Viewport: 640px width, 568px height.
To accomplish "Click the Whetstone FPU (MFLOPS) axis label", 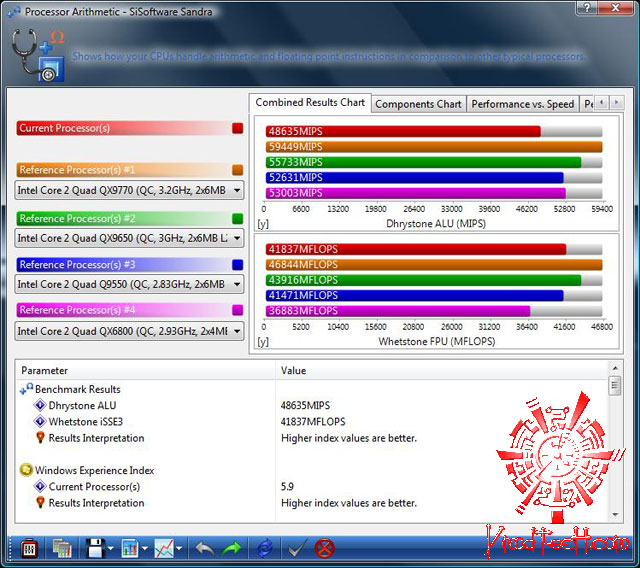I will 437,342.
